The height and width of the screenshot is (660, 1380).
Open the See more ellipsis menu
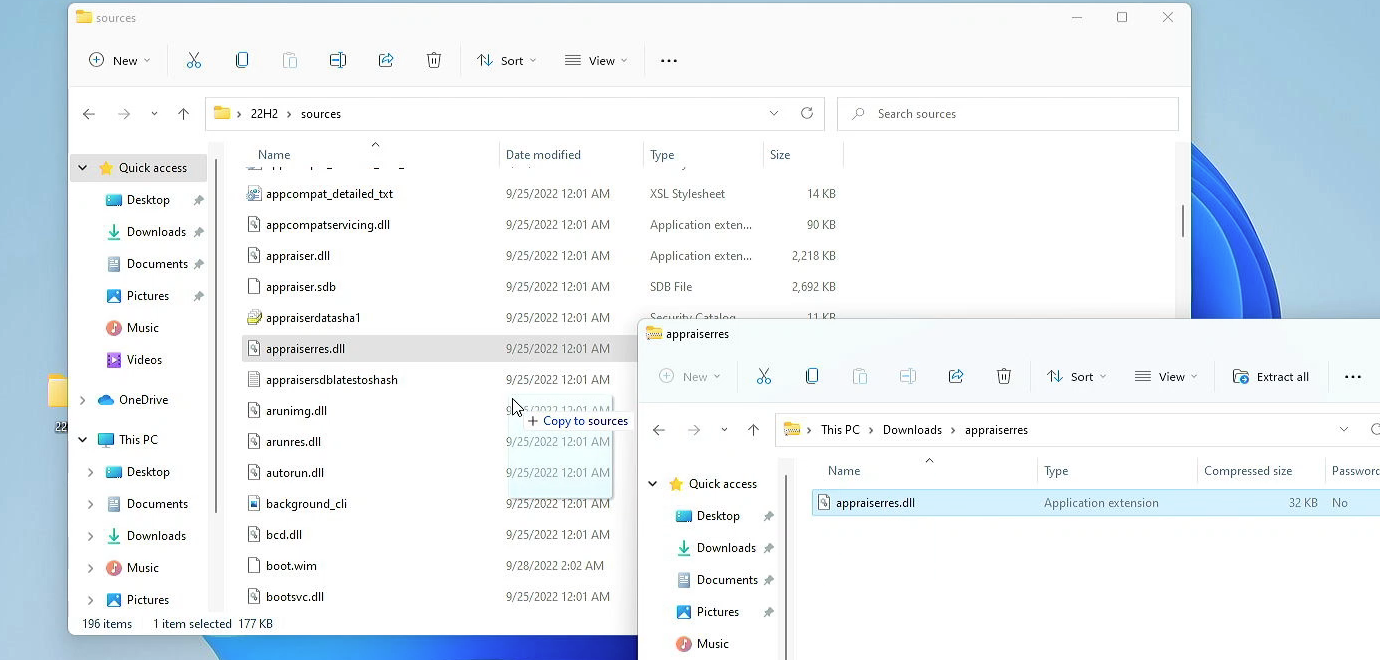(x=668, y=60)
